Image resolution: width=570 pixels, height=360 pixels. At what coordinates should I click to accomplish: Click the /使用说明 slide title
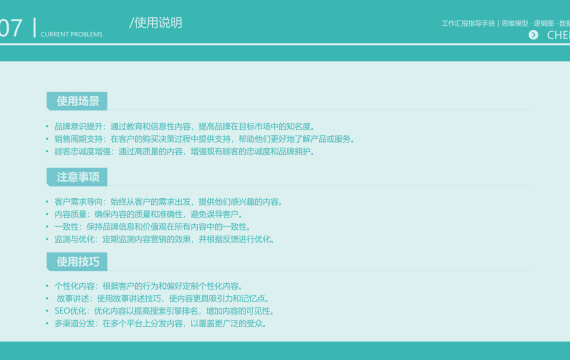click(156, 23)
